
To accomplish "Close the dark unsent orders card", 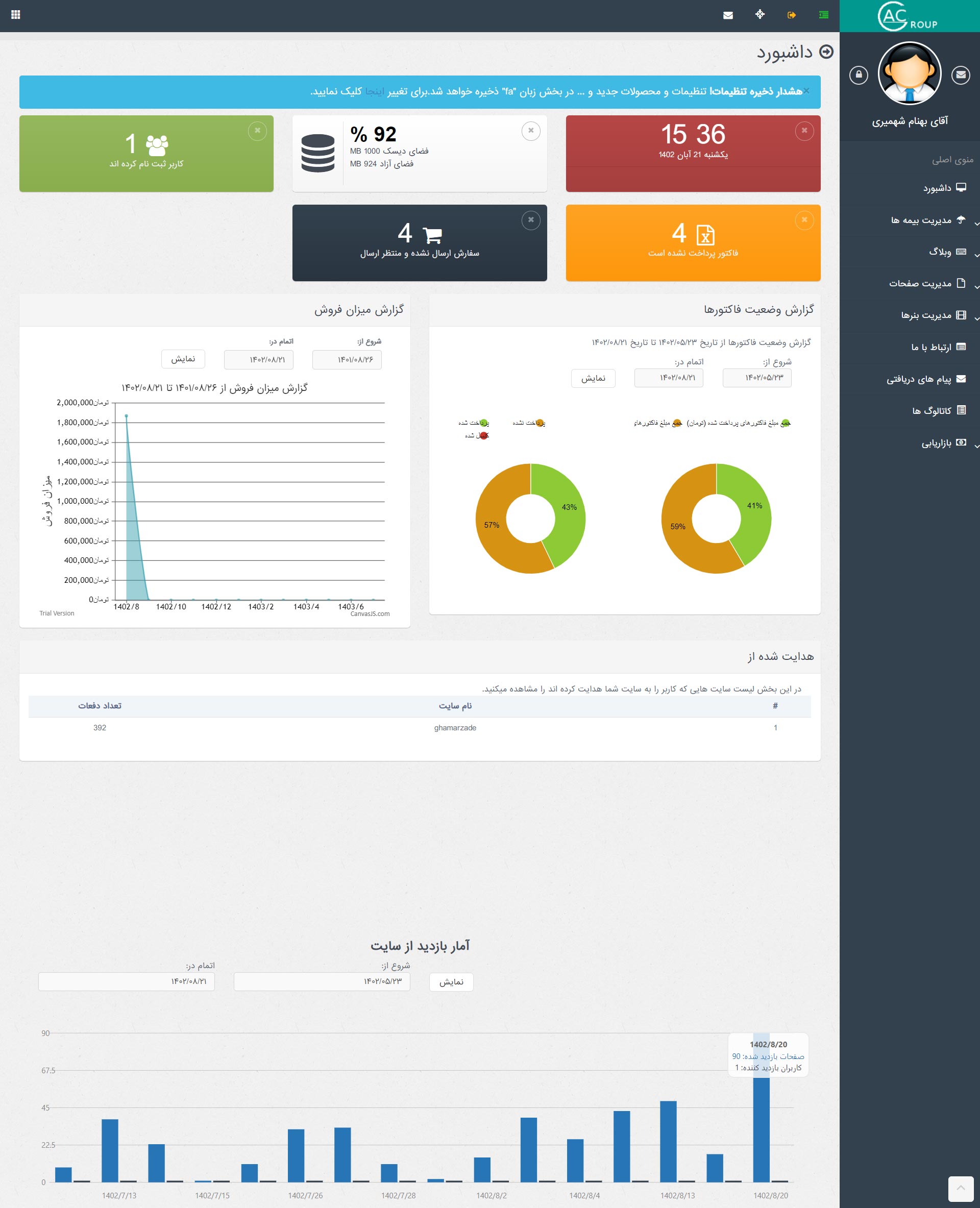I will [x=531, y=220].
